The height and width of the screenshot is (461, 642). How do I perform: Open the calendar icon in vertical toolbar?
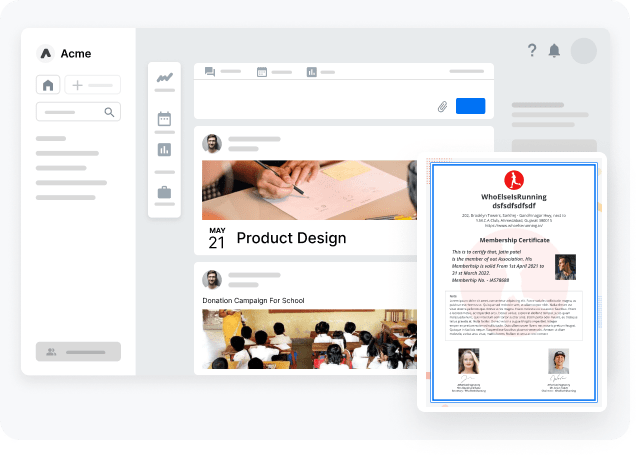click(164, 119)
